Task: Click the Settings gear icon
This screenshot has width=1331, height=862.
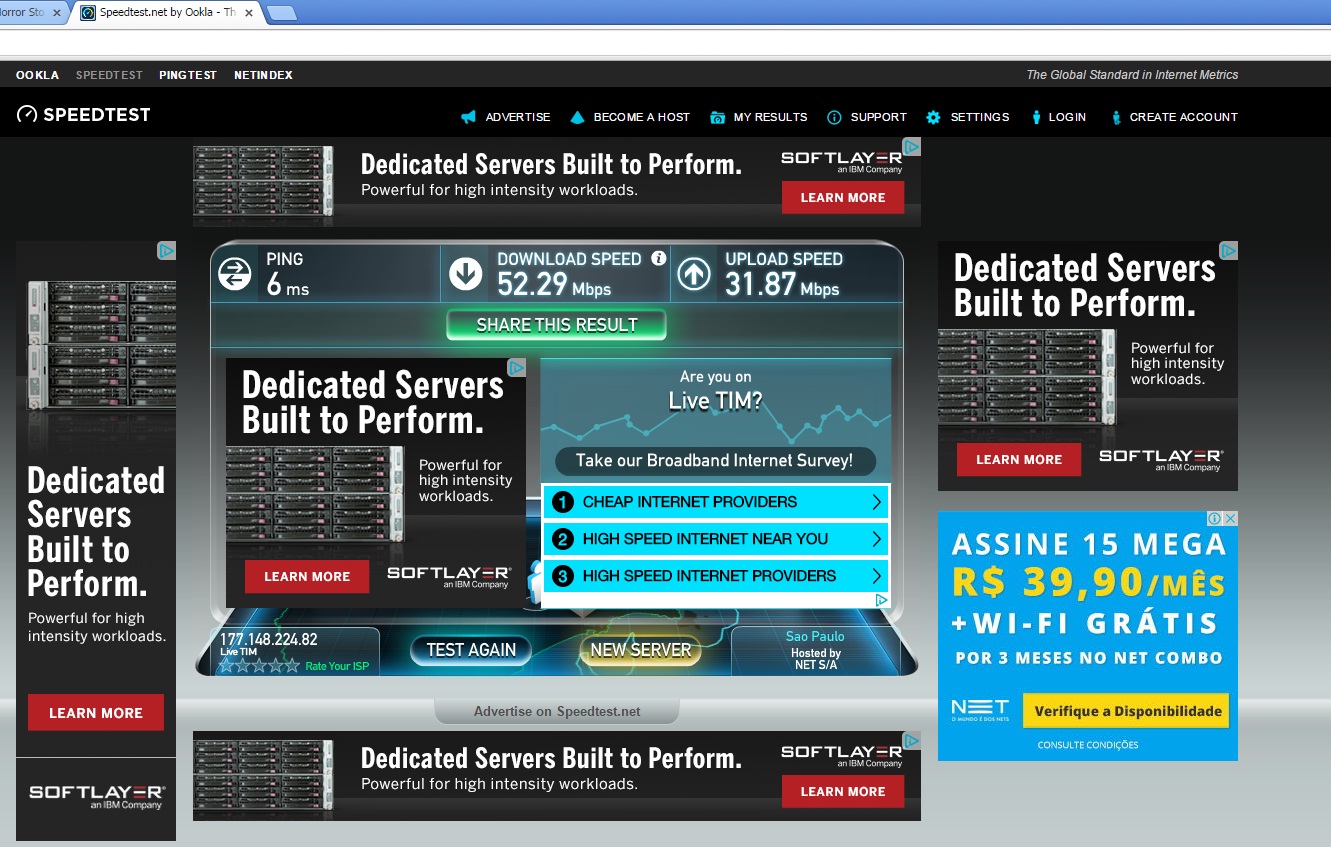Action: pyautogui.click(x=933, y=117)
